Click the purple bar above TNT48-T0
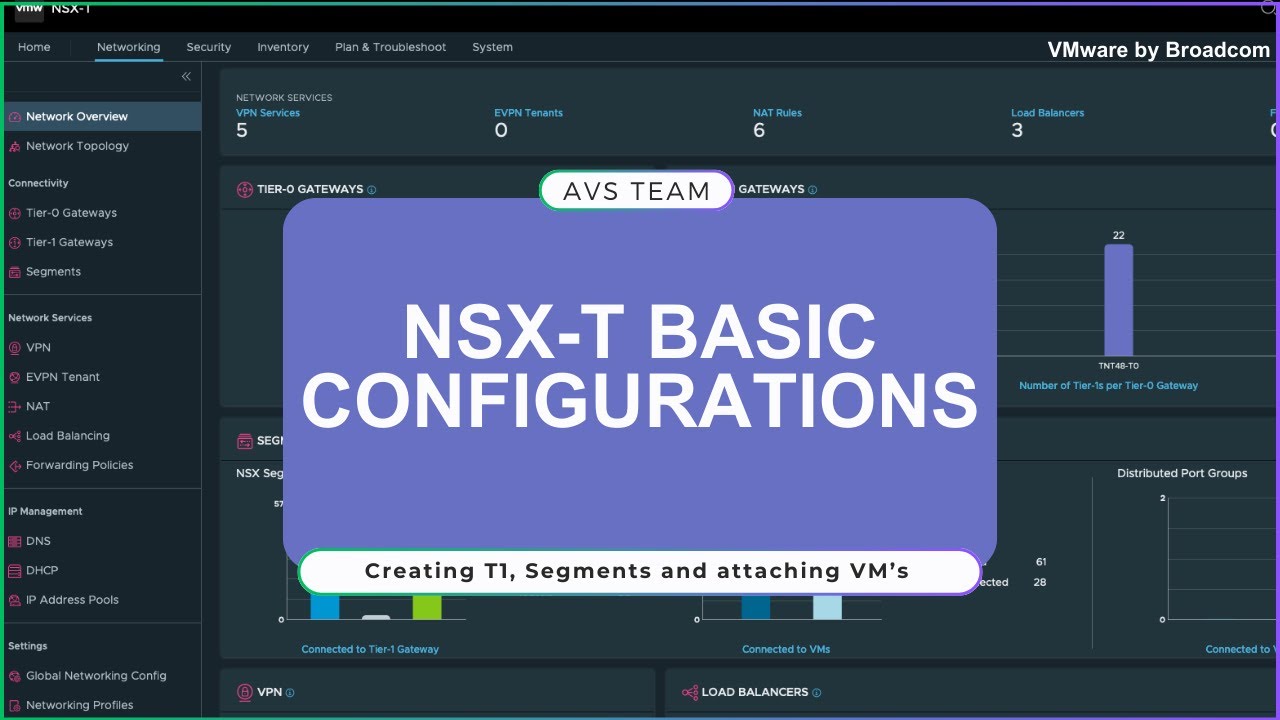1280x720 pixels. (1119, 300)
